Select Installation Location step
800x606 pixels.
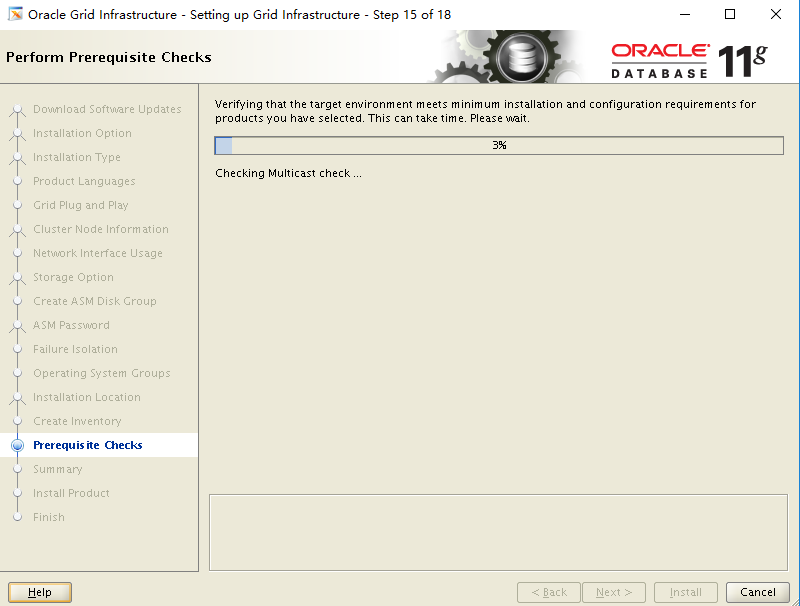point(87,397)
